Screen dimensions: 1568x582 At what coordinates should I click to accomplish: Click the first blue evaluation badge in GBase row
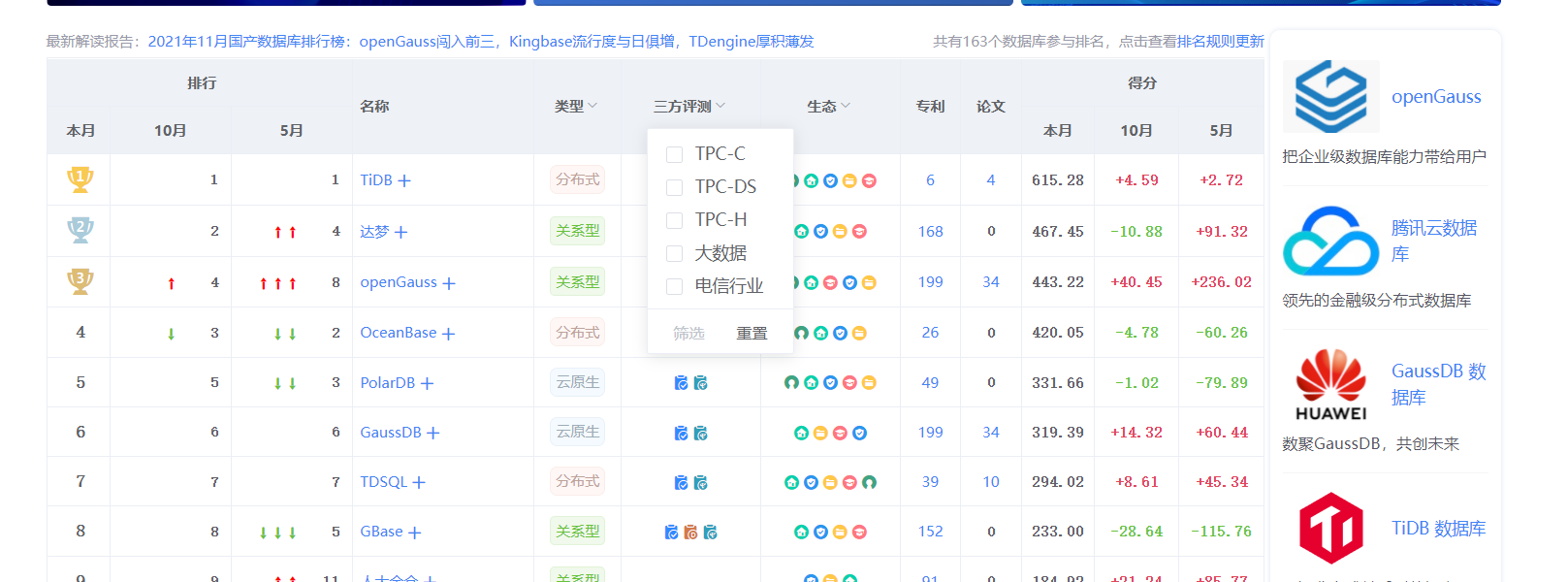[671, 532]
